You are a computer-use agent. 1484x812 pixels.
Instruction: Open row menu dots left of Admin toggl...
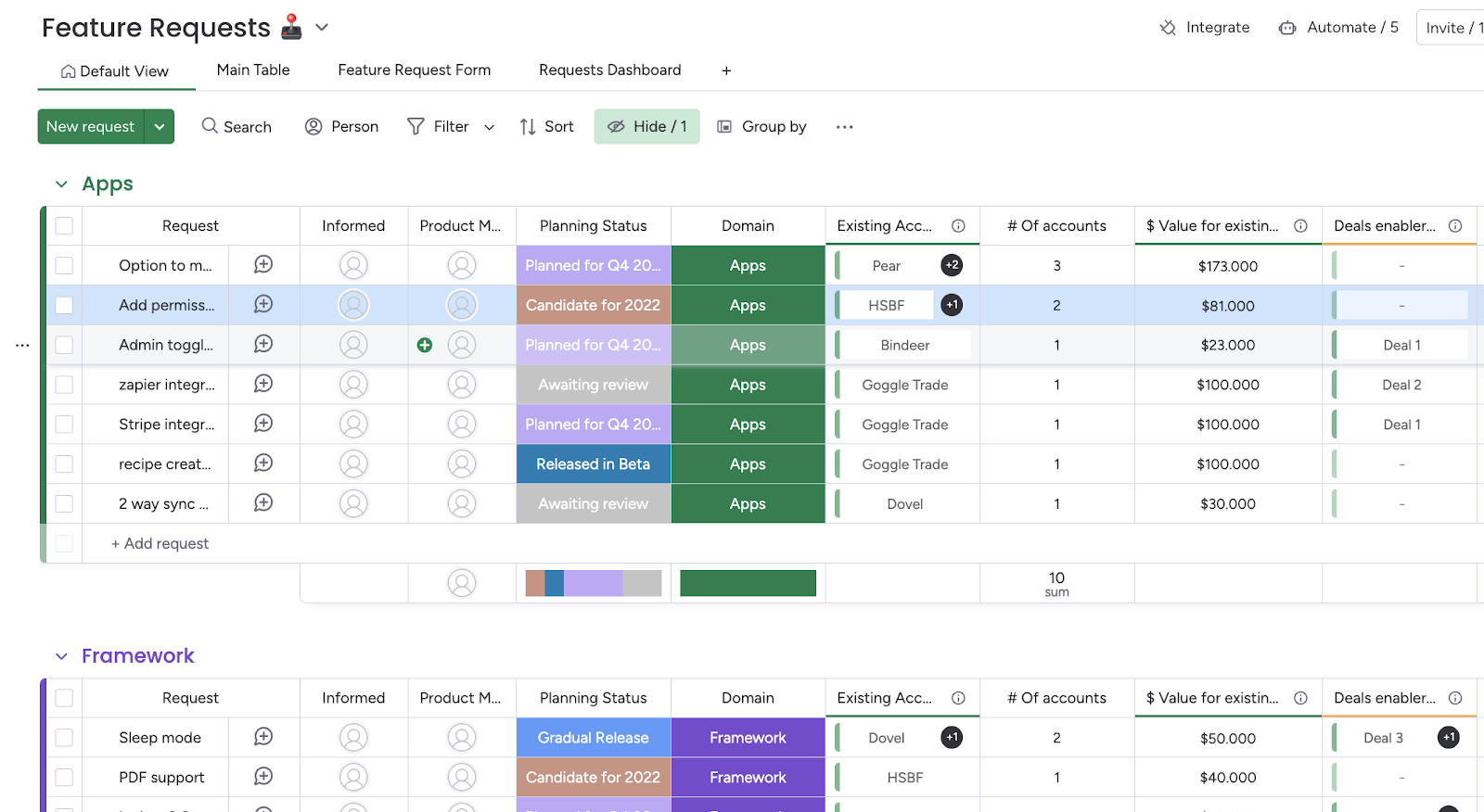coord(22,345)
